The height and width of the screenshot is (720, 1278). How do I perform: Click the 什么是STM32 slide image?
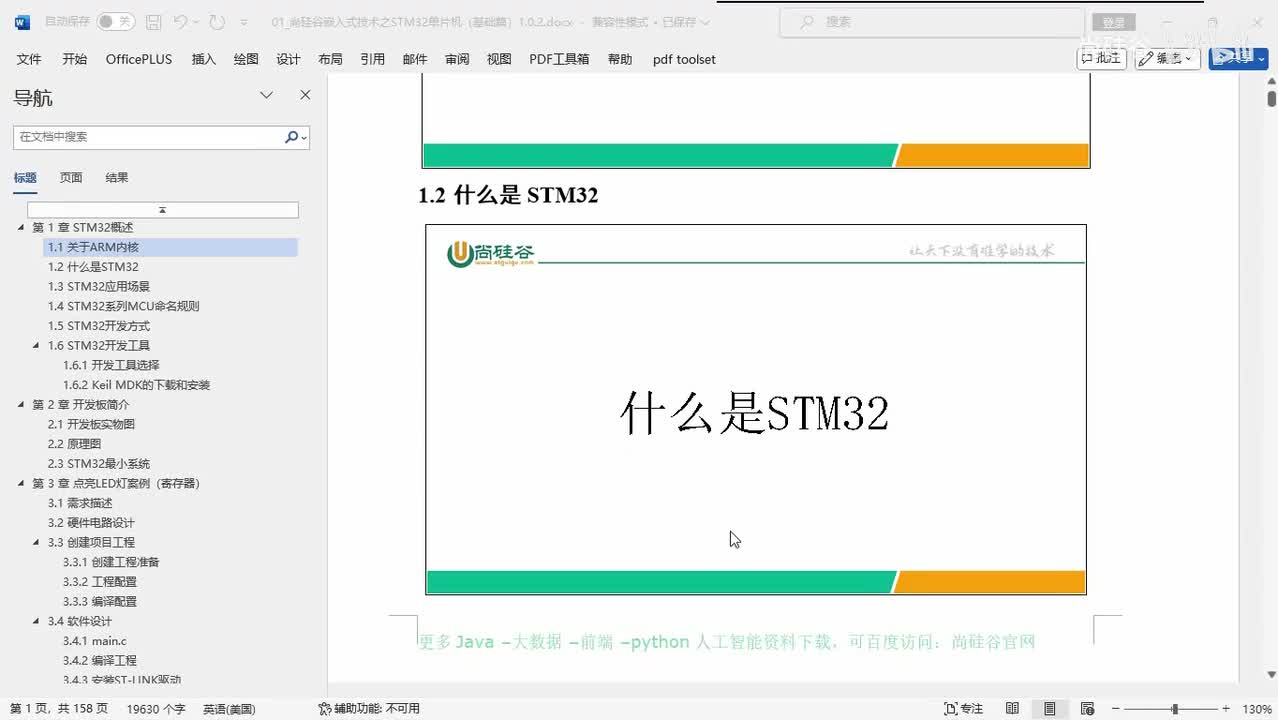click(x=755, y=410)
